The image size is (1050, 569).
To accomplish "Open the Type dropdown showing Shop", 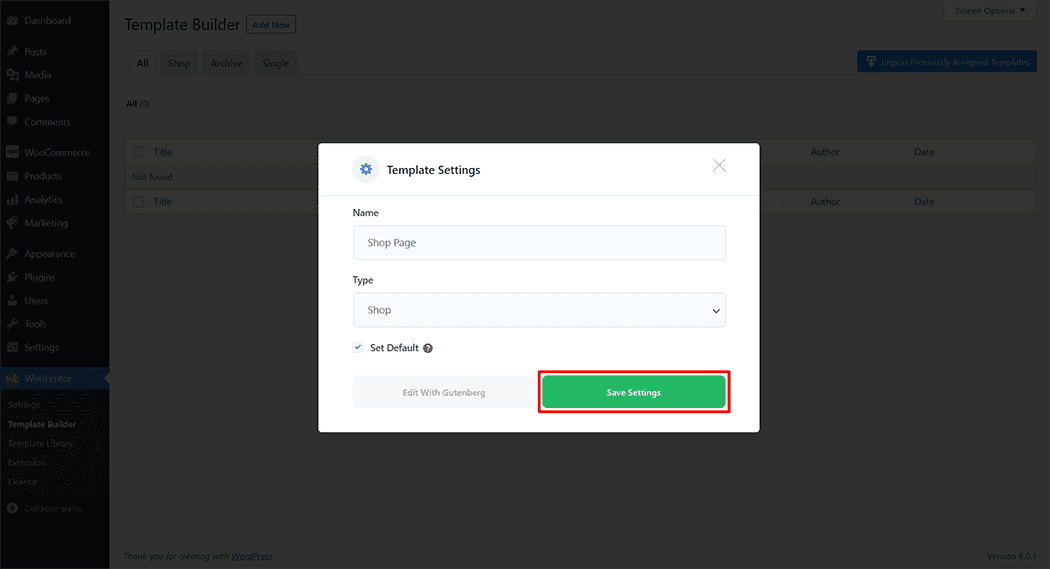I will 539,310.
